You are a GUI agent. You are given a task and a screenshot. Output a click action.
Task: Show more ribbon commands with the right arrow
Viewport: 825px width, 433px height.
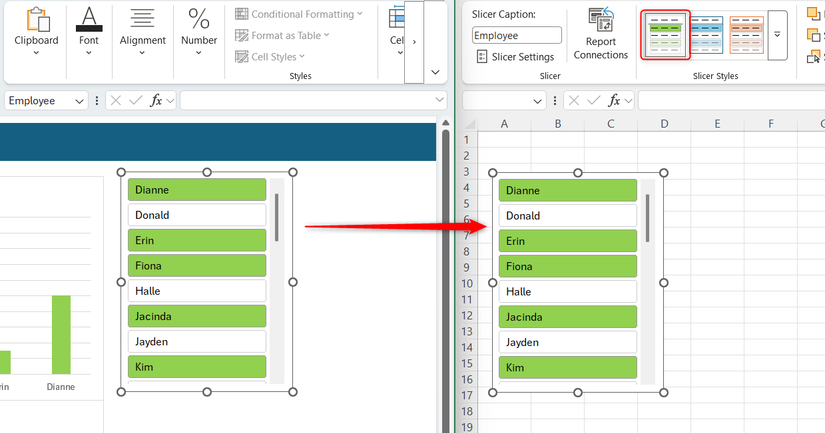pos(414,42)
